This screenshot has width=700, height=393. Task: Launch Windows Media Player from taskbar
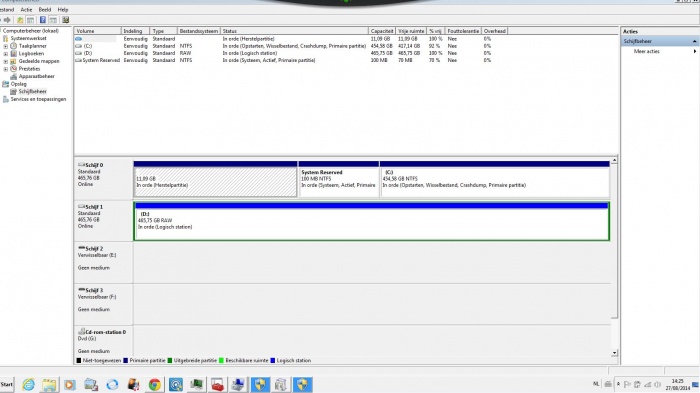point(70,385)
